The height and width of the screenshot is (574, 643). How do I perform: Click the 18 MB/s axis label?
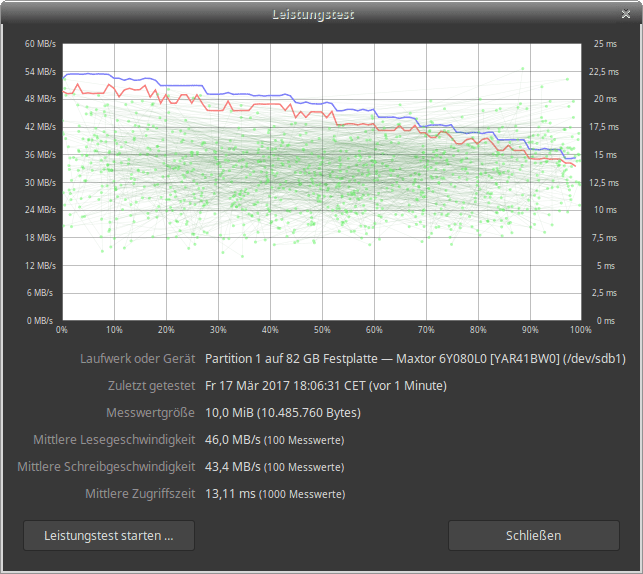(40, 237)
